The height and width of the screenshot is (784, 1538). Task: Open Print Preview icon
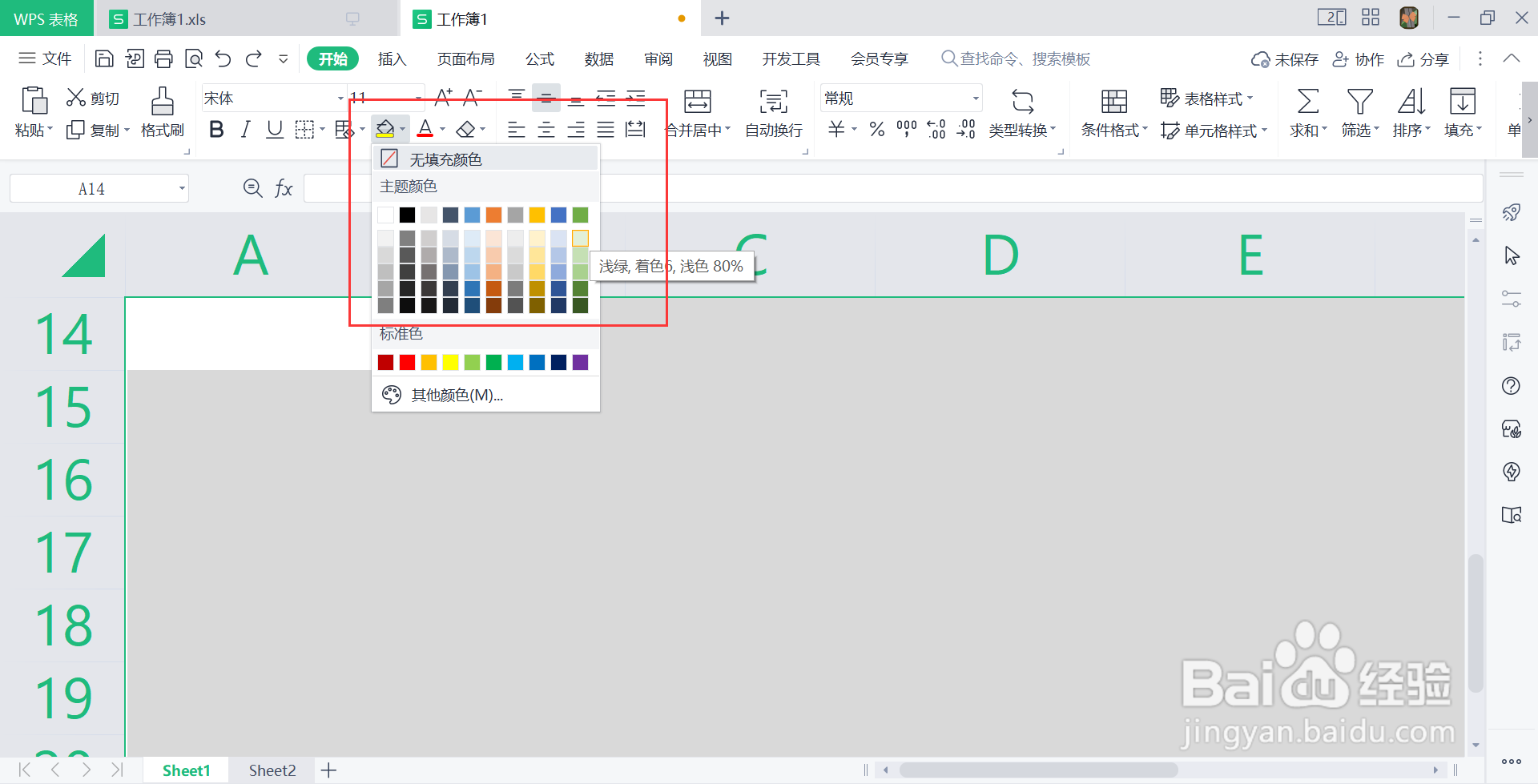194,58
